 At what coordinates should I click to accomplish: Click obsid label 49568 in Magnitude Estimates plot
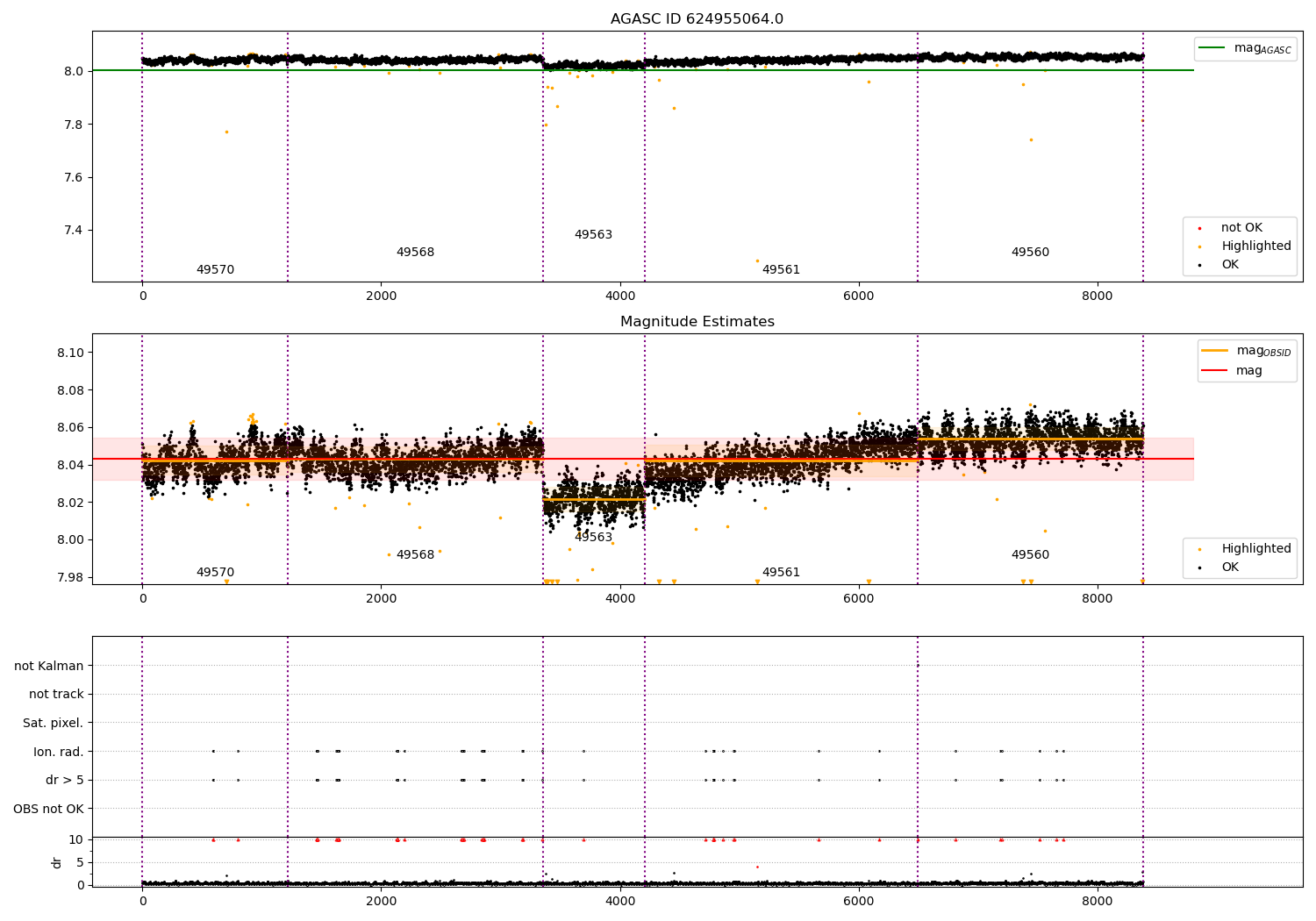(x=415, y=555)
